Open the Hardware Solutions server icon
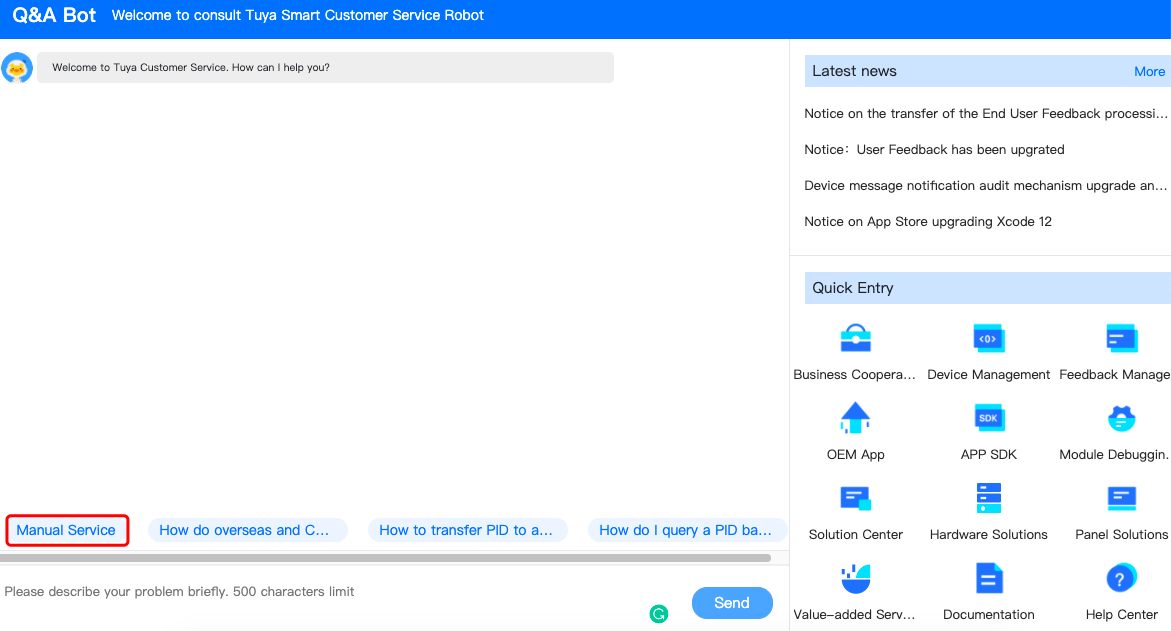Viewport: 1171px width, 631px height. [x=989, y=498]
